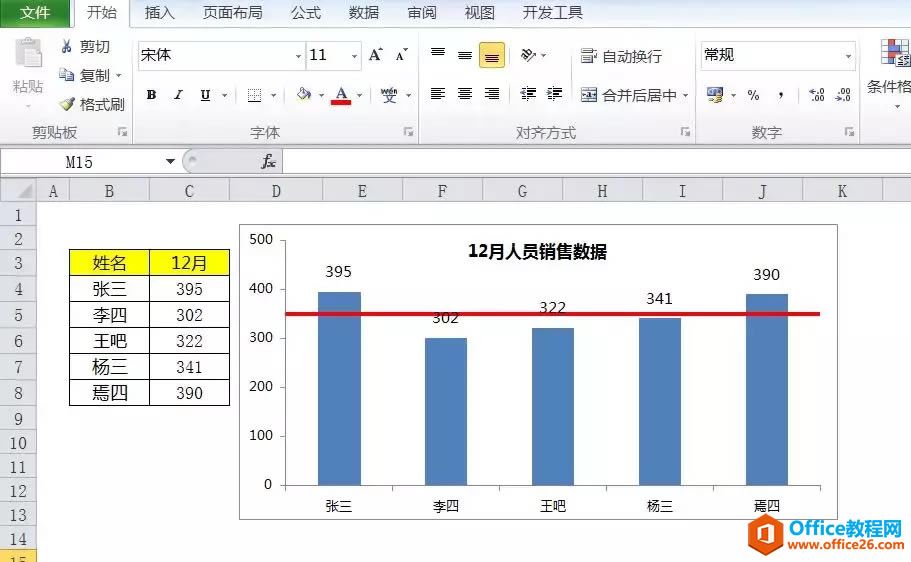
Task: Click the insert function fx icon
Action: coord(268,162)
